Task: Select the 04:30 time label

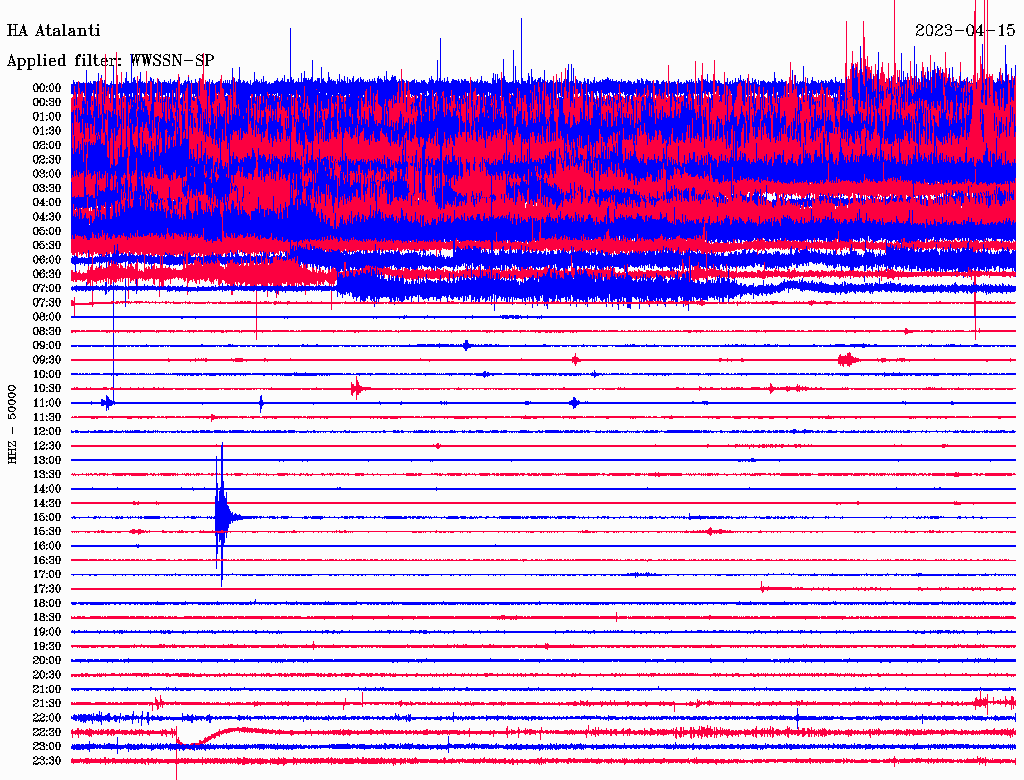Action: (x=47, y=217)
